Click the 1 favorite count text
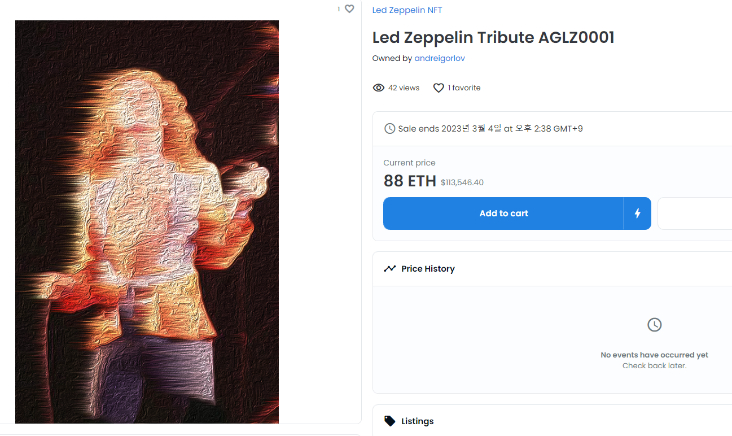The width and height of the screenshot is (732, 436). 464,88
